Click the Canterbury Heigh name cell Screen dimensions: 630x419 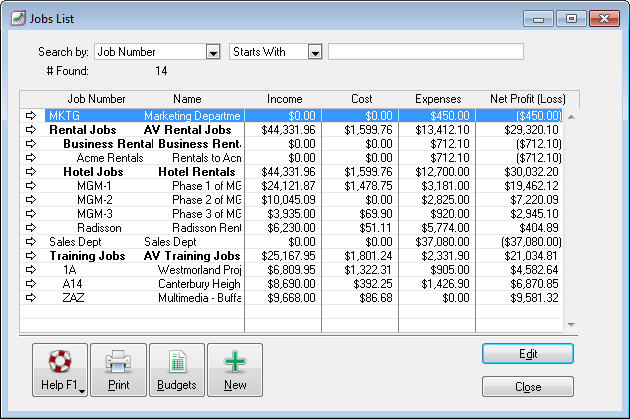(x=199, y=284)
